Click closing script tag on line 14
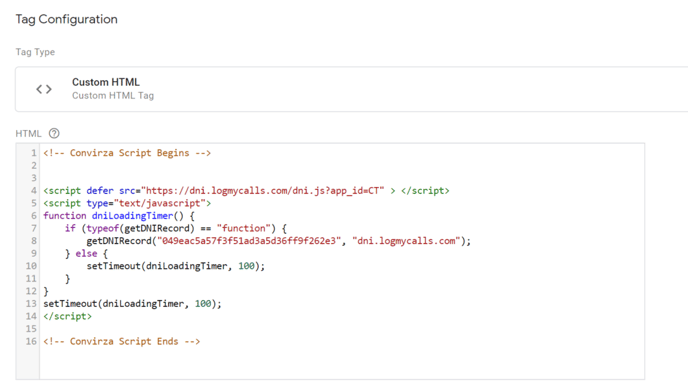The width and height of the screenshot is (688, 384). pyautogui.click(x=68, y=316)
